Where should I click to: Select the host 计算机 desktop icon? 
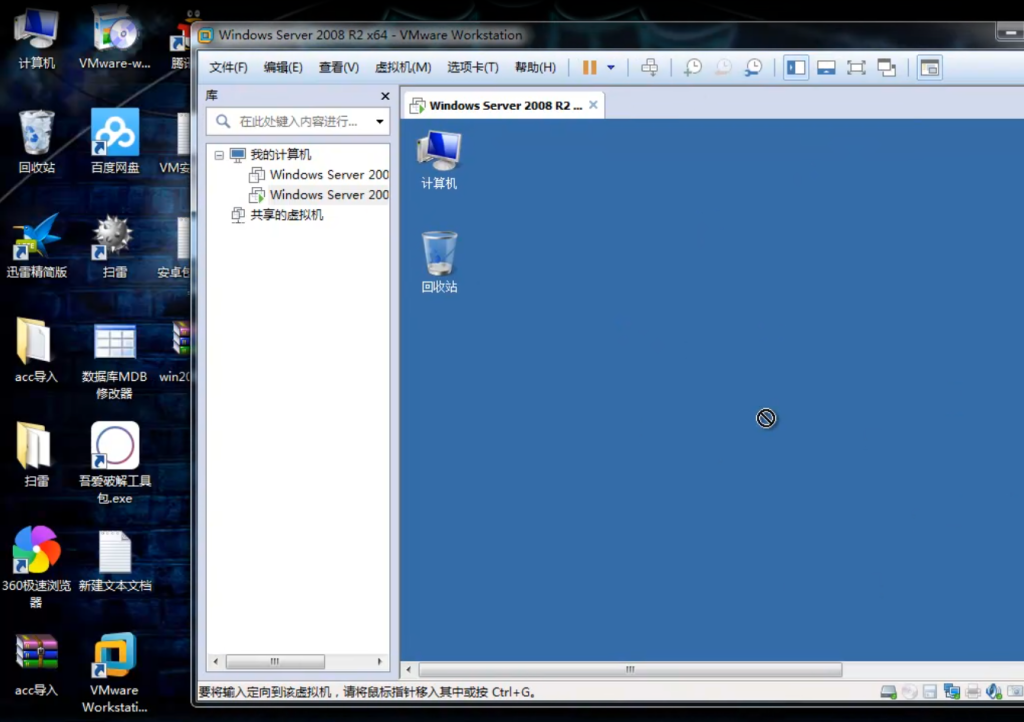(x=37, y=38)
